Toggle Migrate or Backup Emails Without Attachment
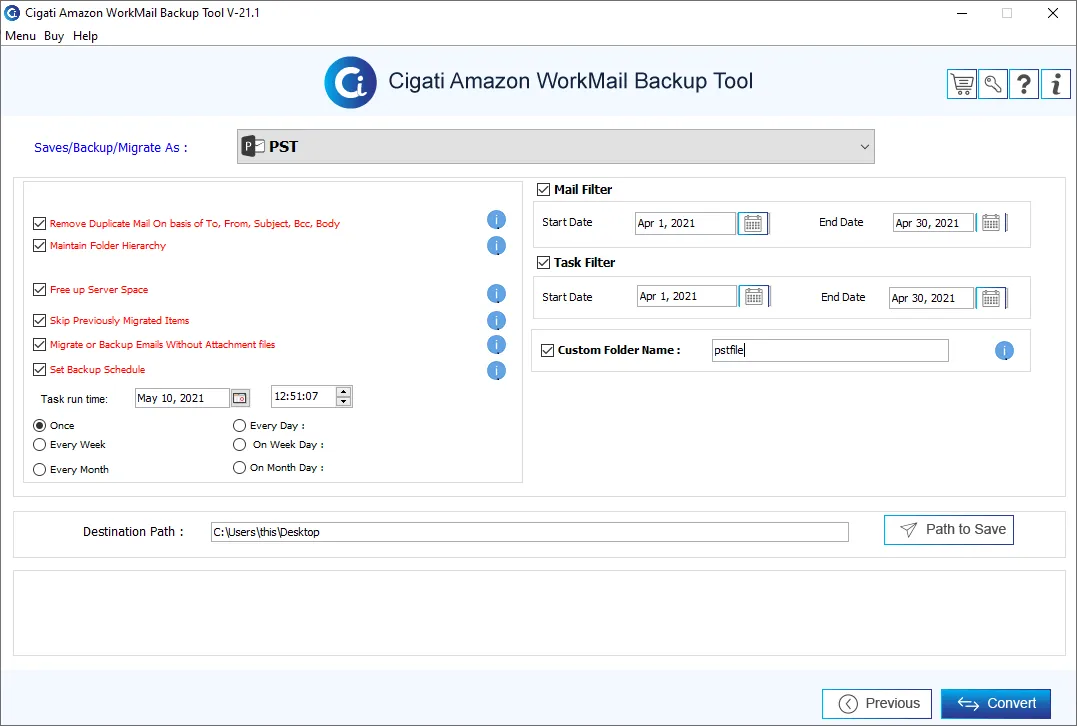This screenshot has width=1077, height=726. pyautogui.click(x=39, y=344)
